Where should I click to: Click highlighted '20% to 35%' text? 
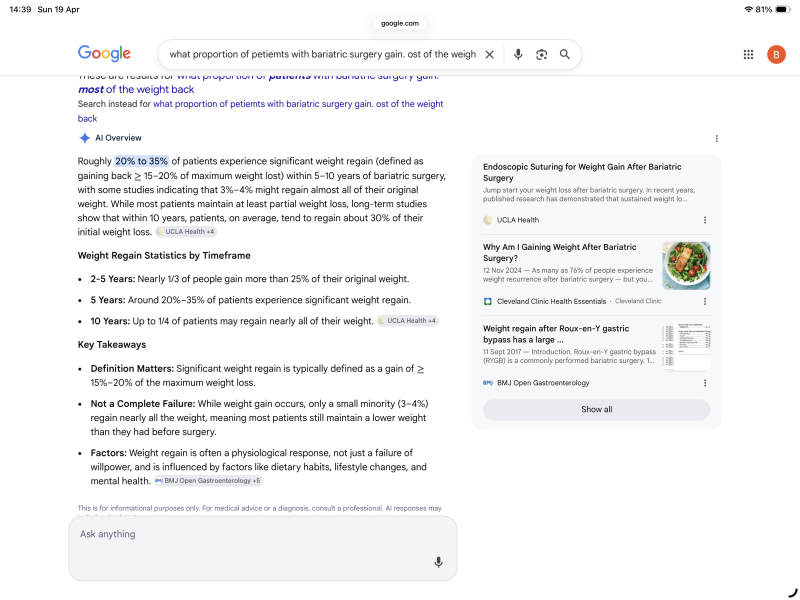tap(141, 161)
